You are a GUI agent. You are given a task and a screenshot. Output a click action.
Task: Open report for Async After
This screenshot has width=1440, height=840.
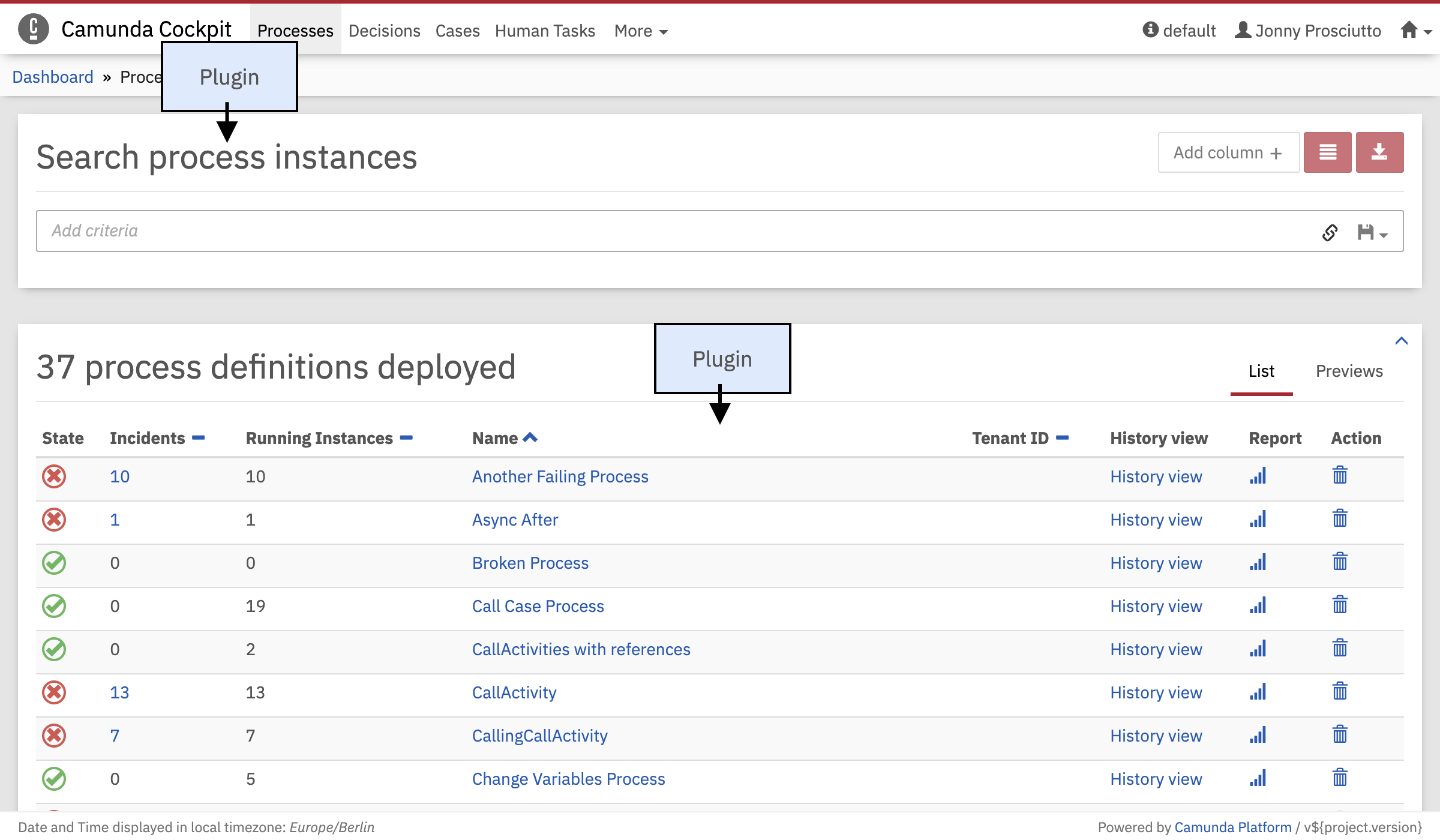coord(1258,519)
